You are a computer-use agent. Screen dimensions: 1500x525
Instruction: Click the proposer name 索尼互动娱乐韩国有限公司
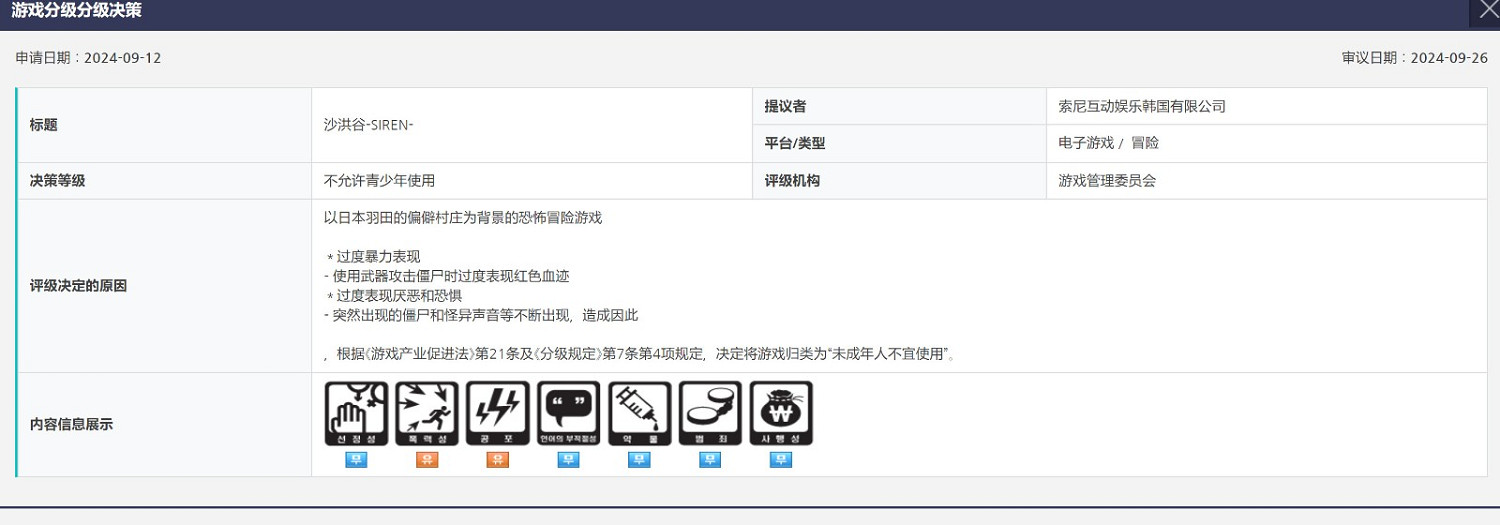[1141, 106]
